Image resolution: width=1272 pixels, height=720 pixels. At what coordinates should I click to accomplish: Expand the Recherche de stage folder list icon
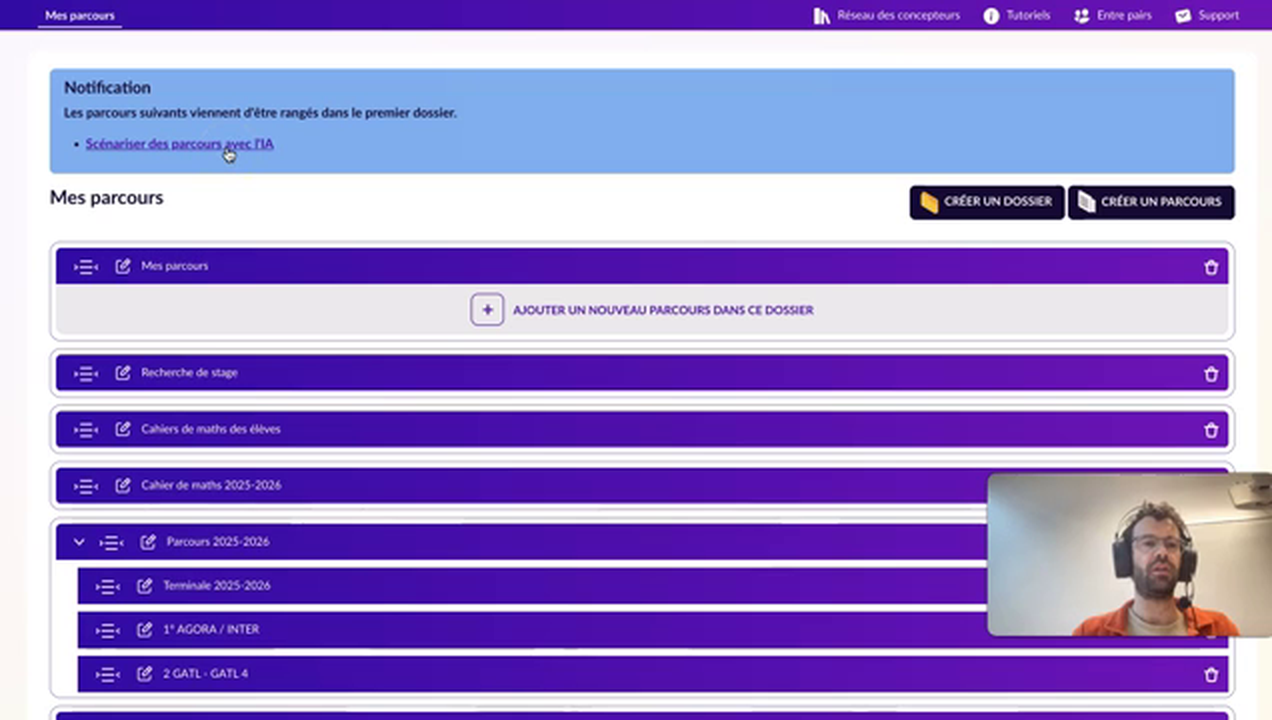(x=86, y=373)
